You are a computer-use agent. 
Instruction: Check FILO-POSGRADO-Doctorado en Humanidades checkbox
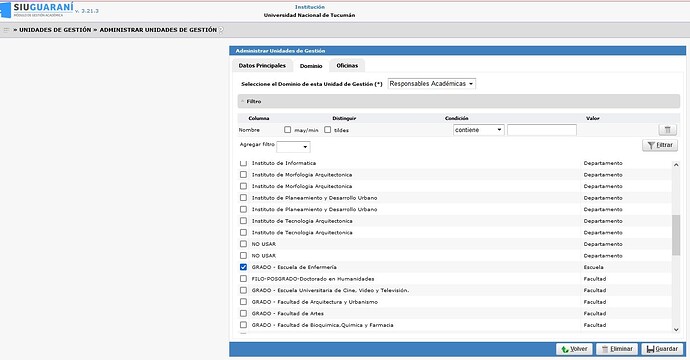pos(243,279)
